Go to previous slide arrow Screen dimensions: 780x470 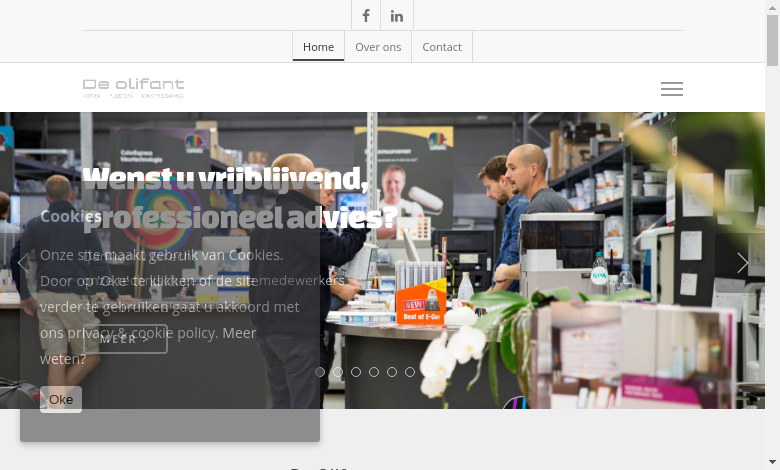(23, 263)
